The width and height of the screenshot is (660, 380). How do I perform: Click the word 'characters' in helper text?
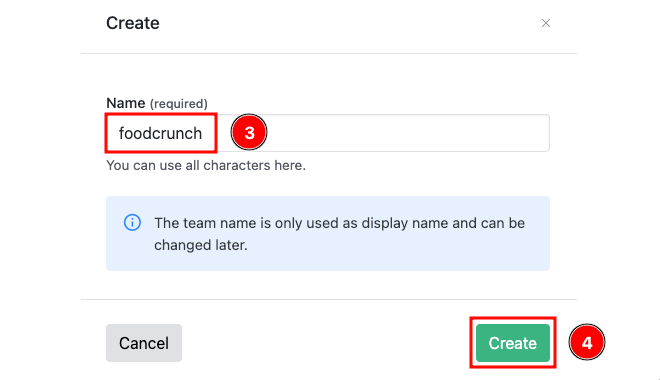237,165
